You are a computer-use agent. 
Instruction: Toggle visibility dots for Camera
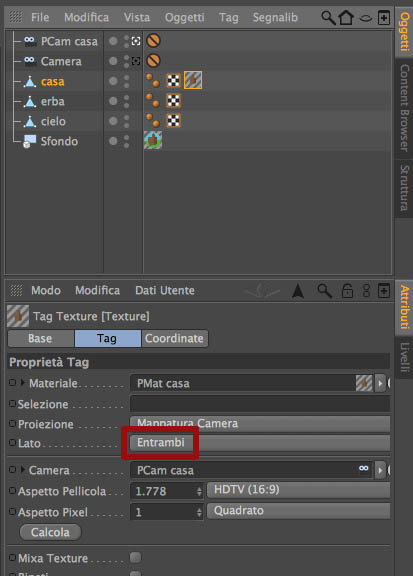126,61
